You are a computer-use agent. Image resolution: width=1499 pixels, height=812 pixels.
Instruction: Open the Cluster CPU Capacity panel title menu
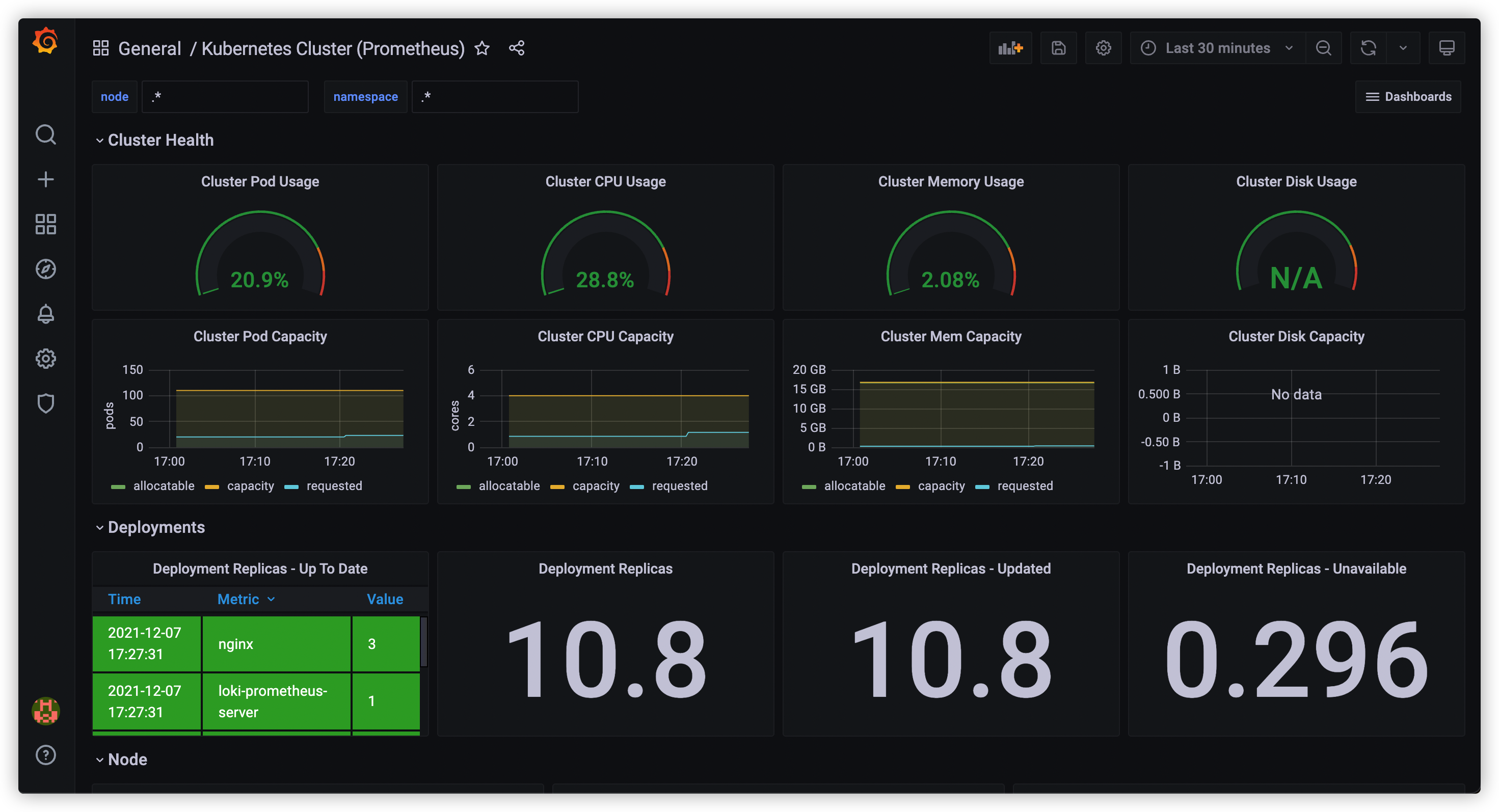tap(605, 336)
